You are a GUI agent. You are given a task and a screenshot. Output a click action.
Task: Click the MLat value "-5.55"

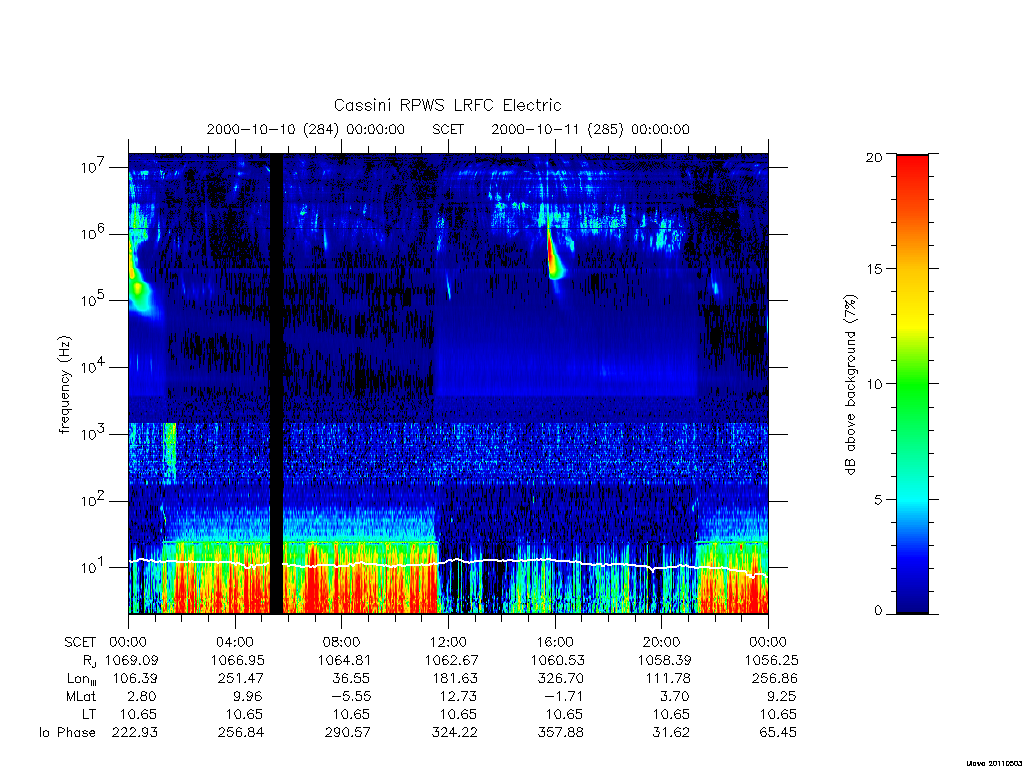(351, 696)
